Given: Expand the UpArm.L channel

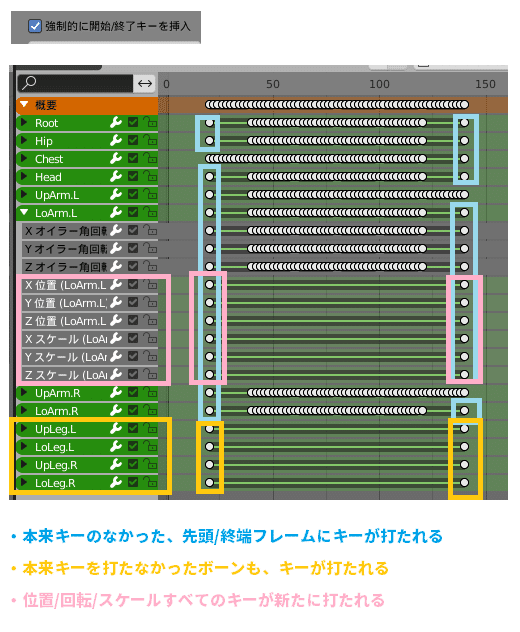Looking at the screenshot, I should 24,194.
